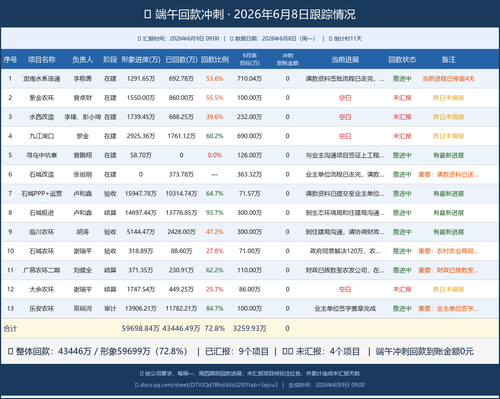
Task: Click the 55.5% ratio in row 2
Action: click(215, 98)
